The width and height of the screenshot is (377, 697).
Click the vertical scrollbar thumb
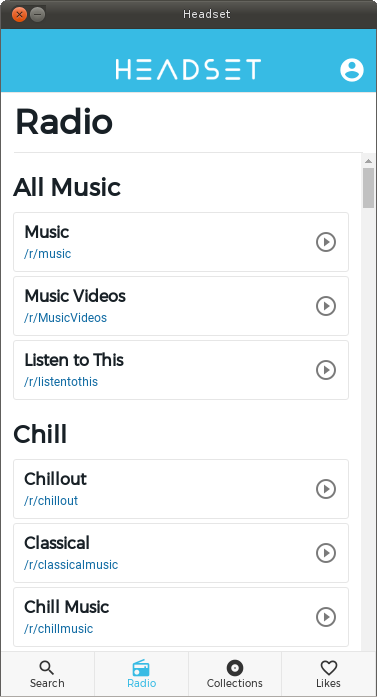[369, 188]
